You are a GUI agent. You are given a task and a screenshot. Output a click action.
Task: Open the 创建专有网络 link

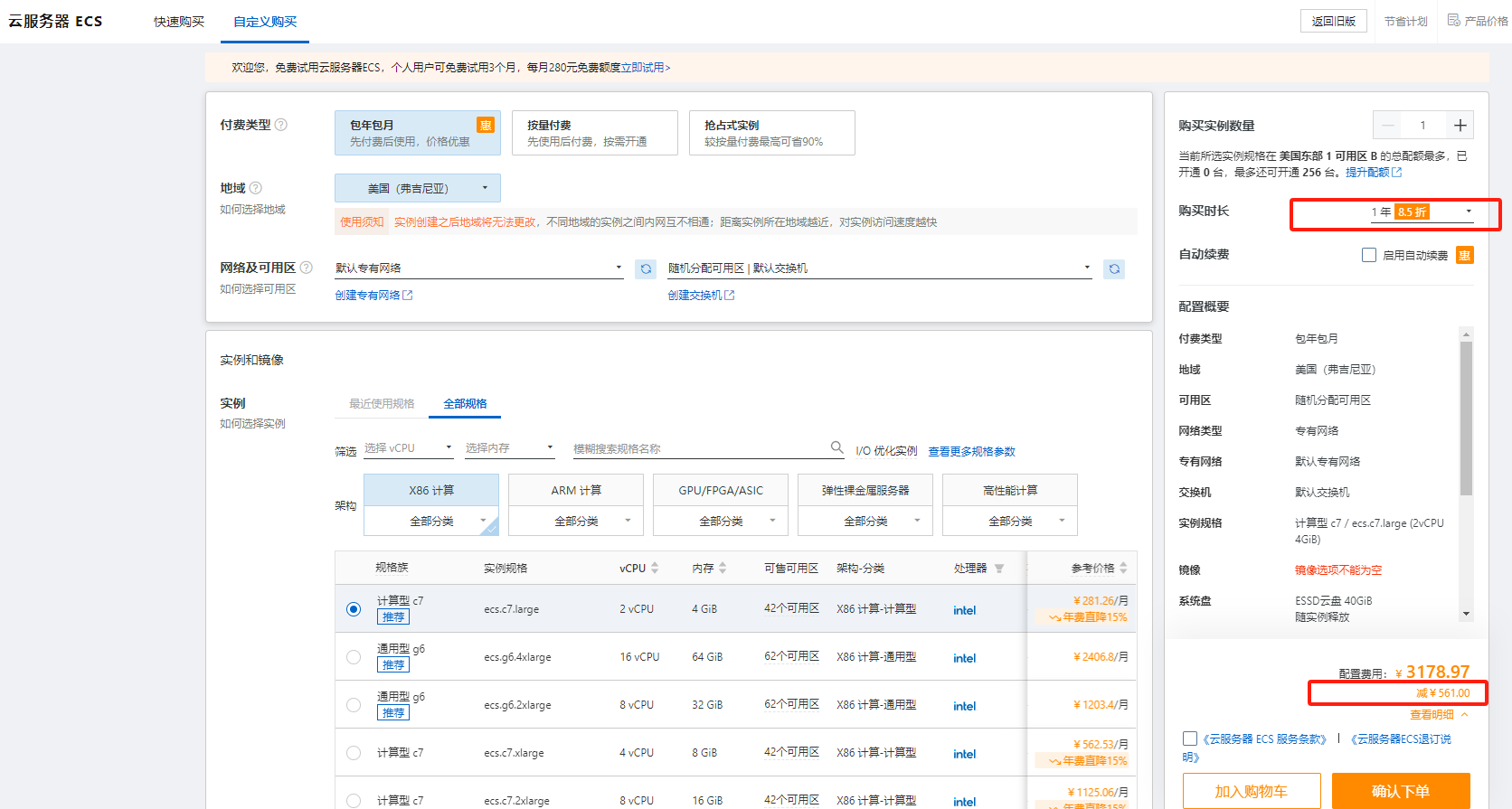(373, 296)
